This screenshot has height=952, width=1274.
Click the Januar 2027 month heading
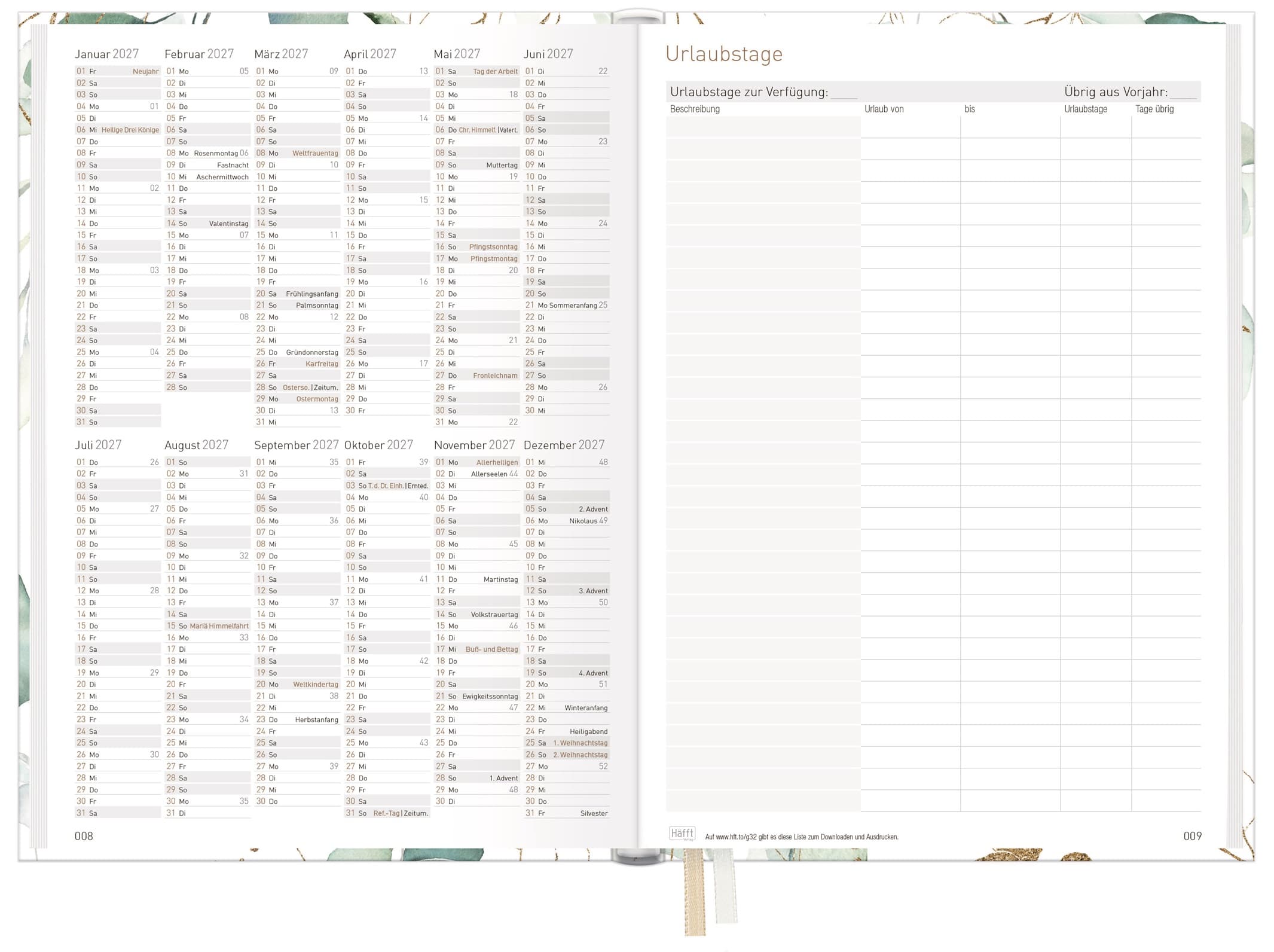pos(106,54)
